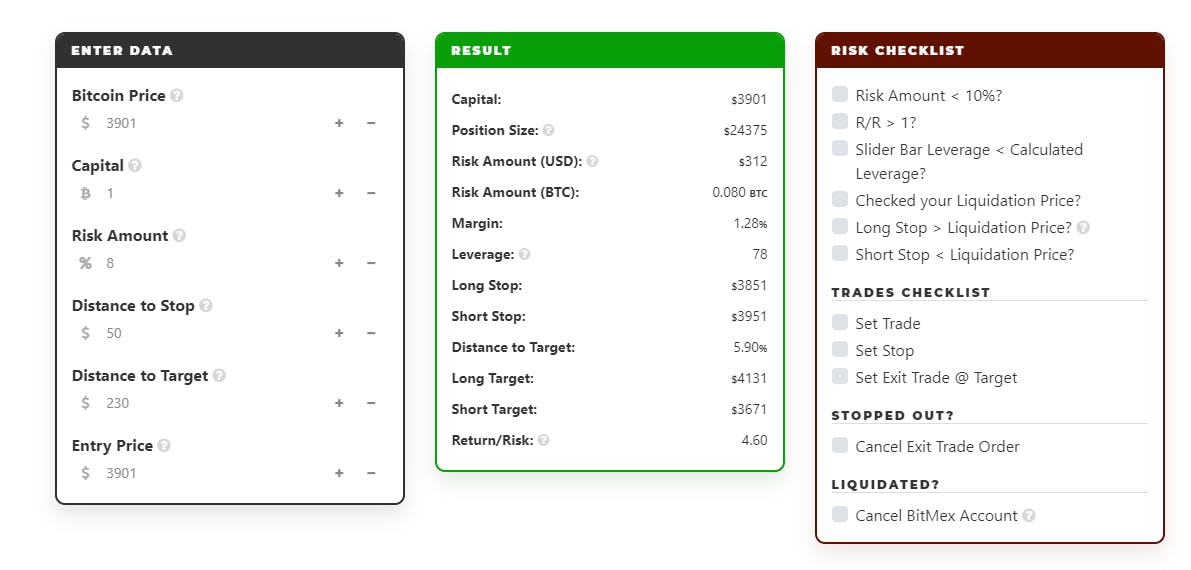Tick the R/R > 1 checkbox
The height and width of the screenshot is (570, 1191).
840,122
